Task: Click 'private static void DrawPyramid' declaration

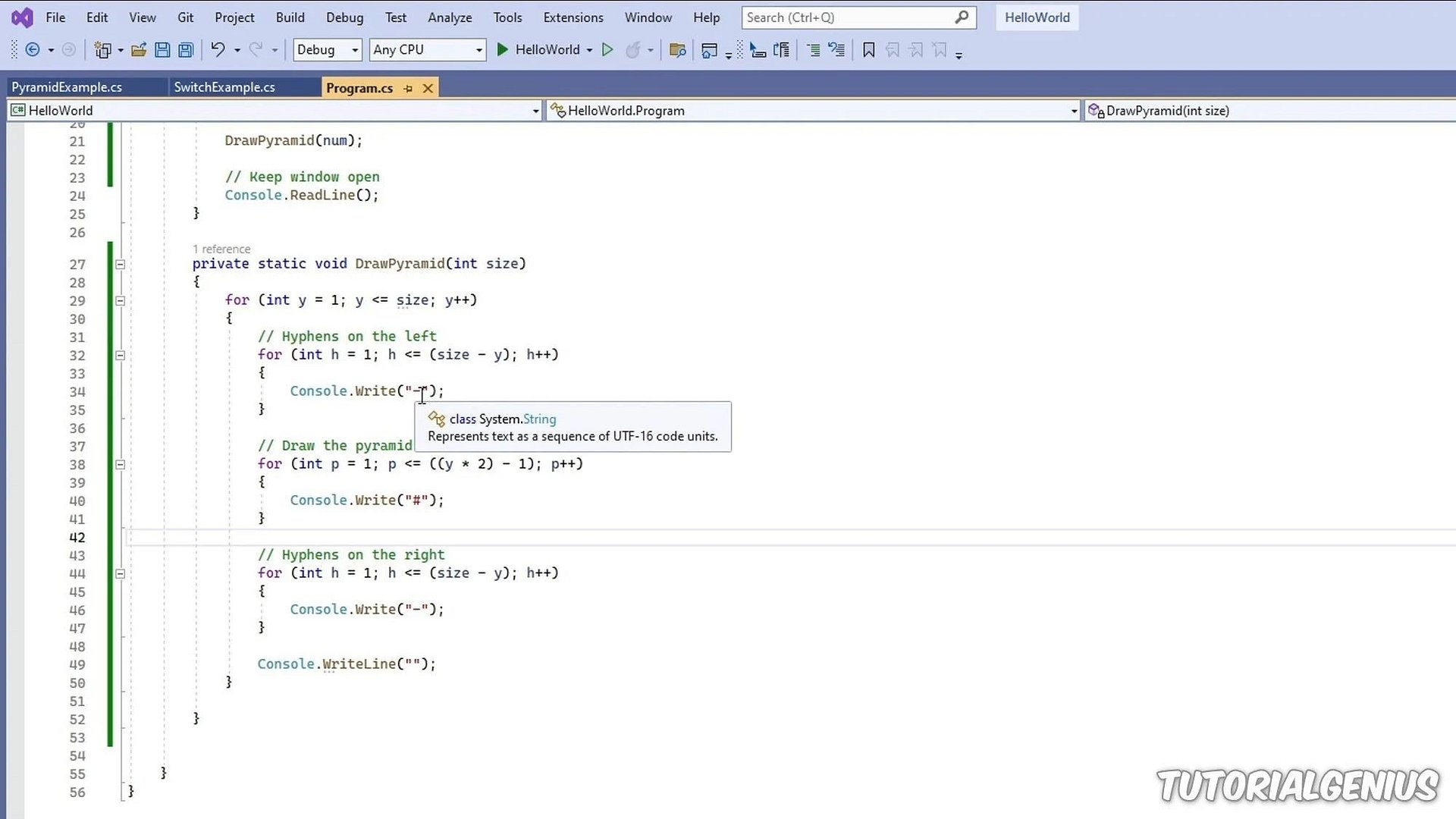Action: point(318,264)
